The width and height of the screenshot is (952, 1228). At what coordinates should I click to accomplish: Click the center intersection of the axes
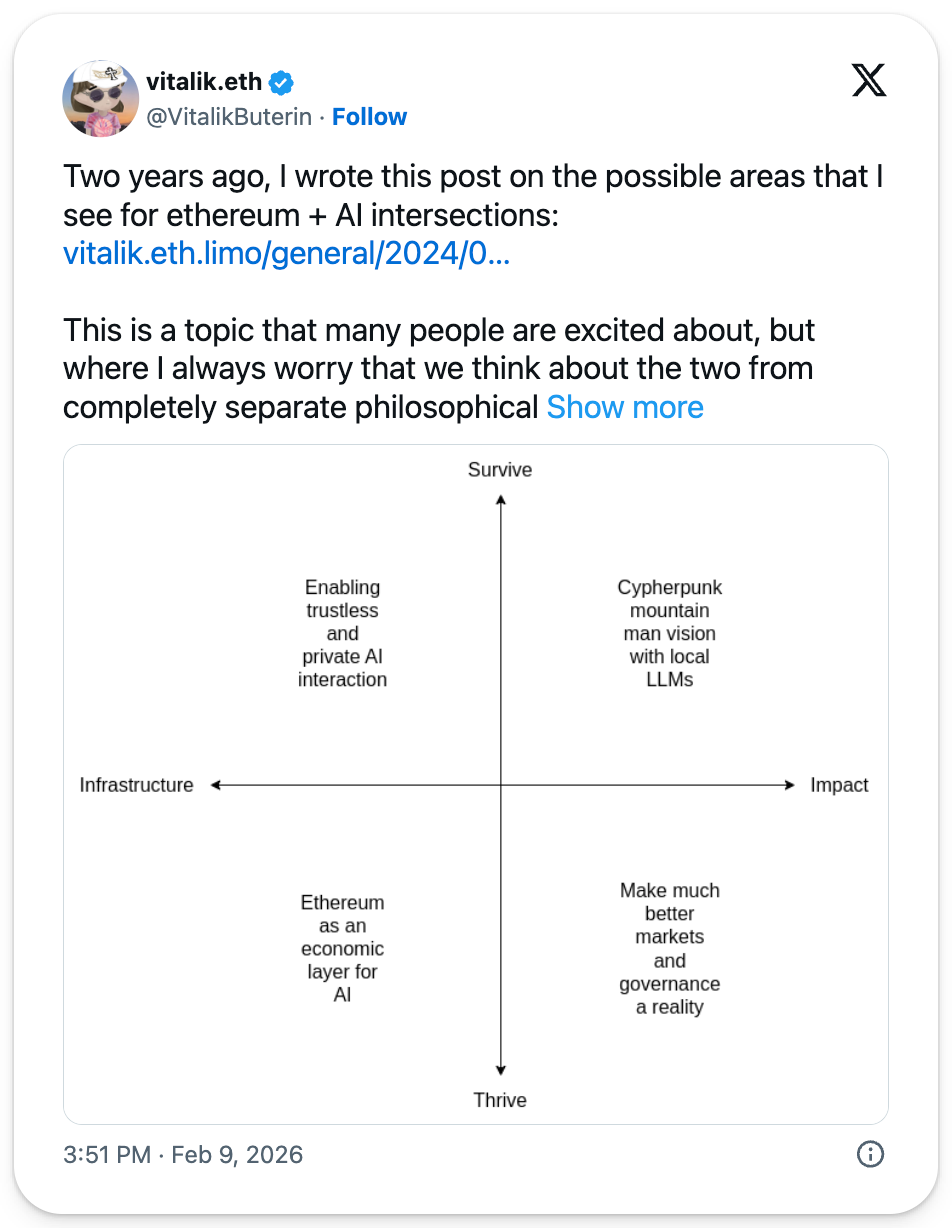pyautogui.click(x=501, y=786)
